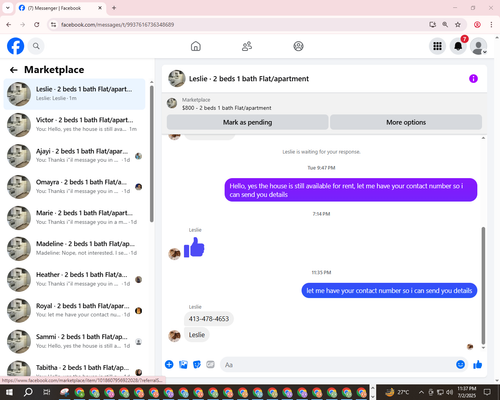Click message 'let me have your contact number'
The image size is (500, 400).
tap(389, 291)
